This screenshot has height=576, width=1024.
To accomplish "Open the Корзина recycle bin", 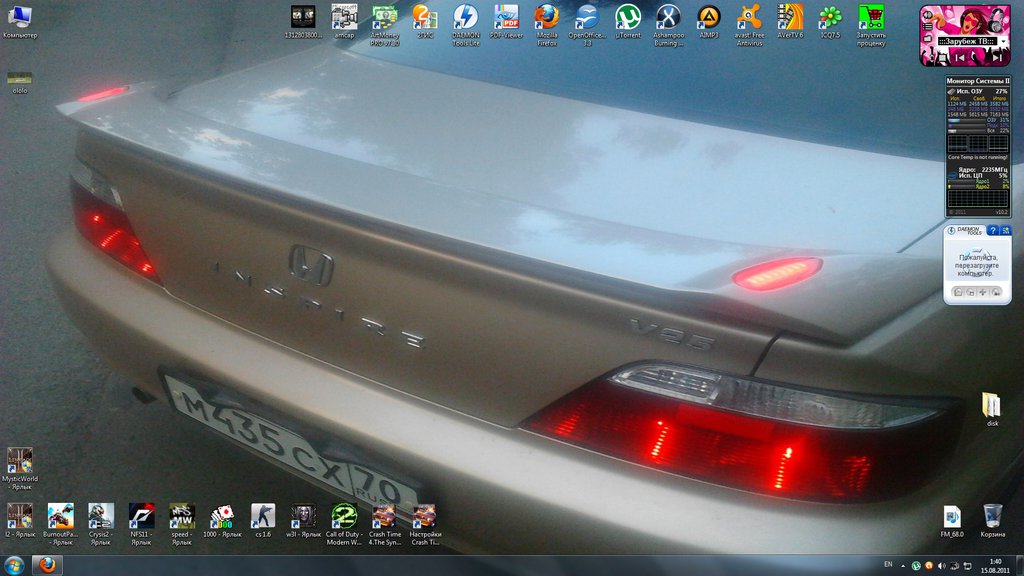I will [x=993, y=520].
